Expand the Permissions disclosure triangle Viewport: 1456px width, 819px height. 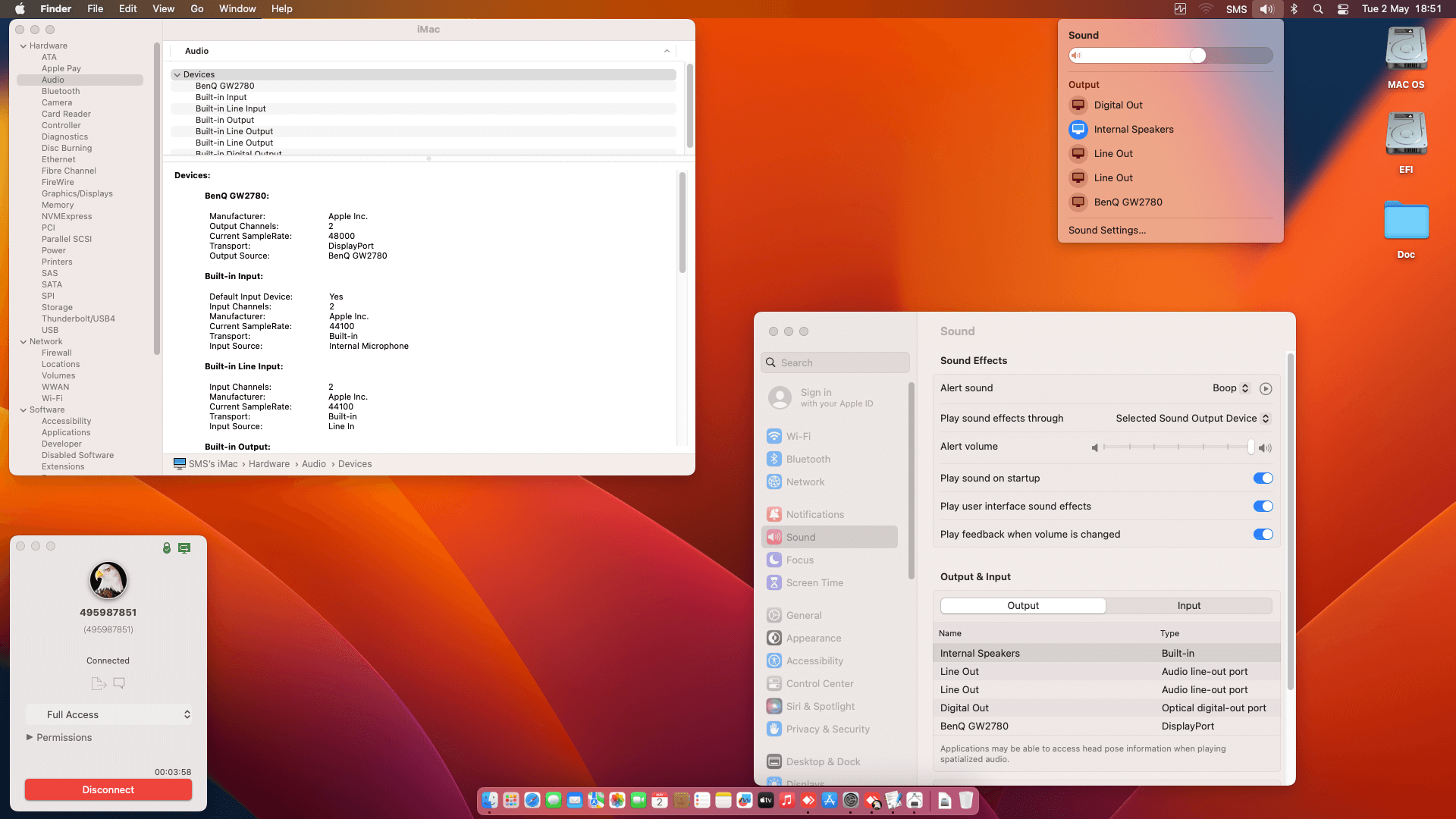coord(30,737)
